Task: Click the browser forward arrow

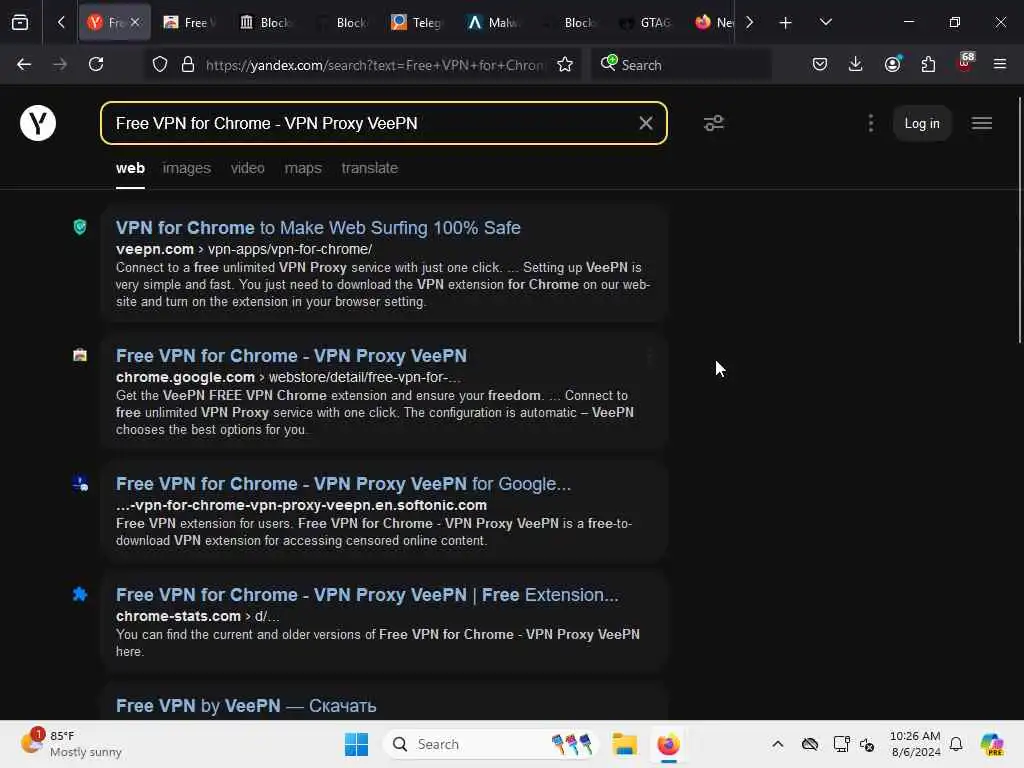Action: point(60,65)
